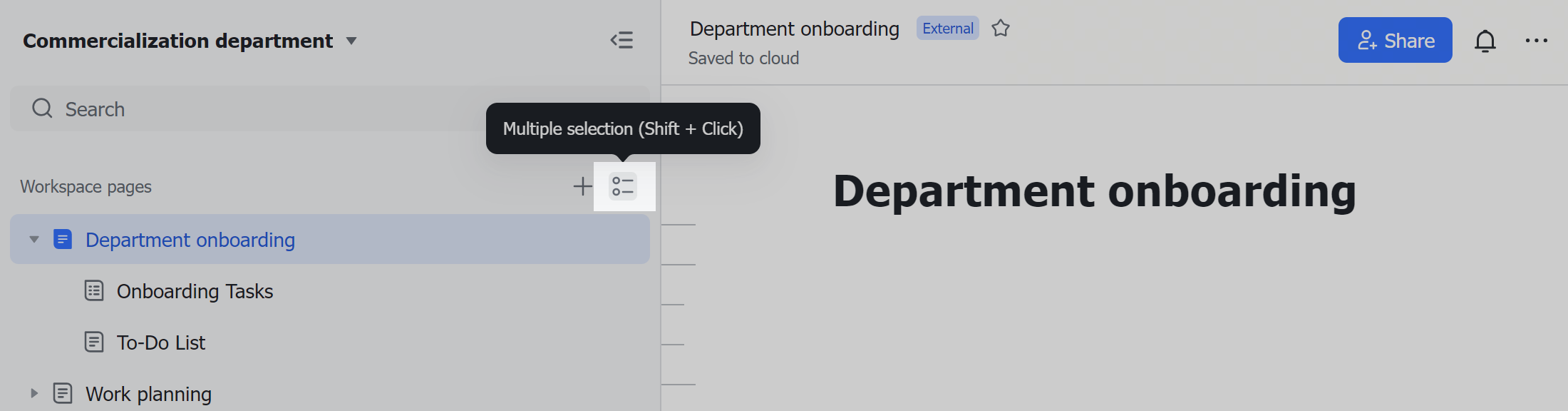Image resolution: width=1568 pixels, height=411 pixels.
Task: Click the search magnifier icon
Action: (x=41, y=108)
